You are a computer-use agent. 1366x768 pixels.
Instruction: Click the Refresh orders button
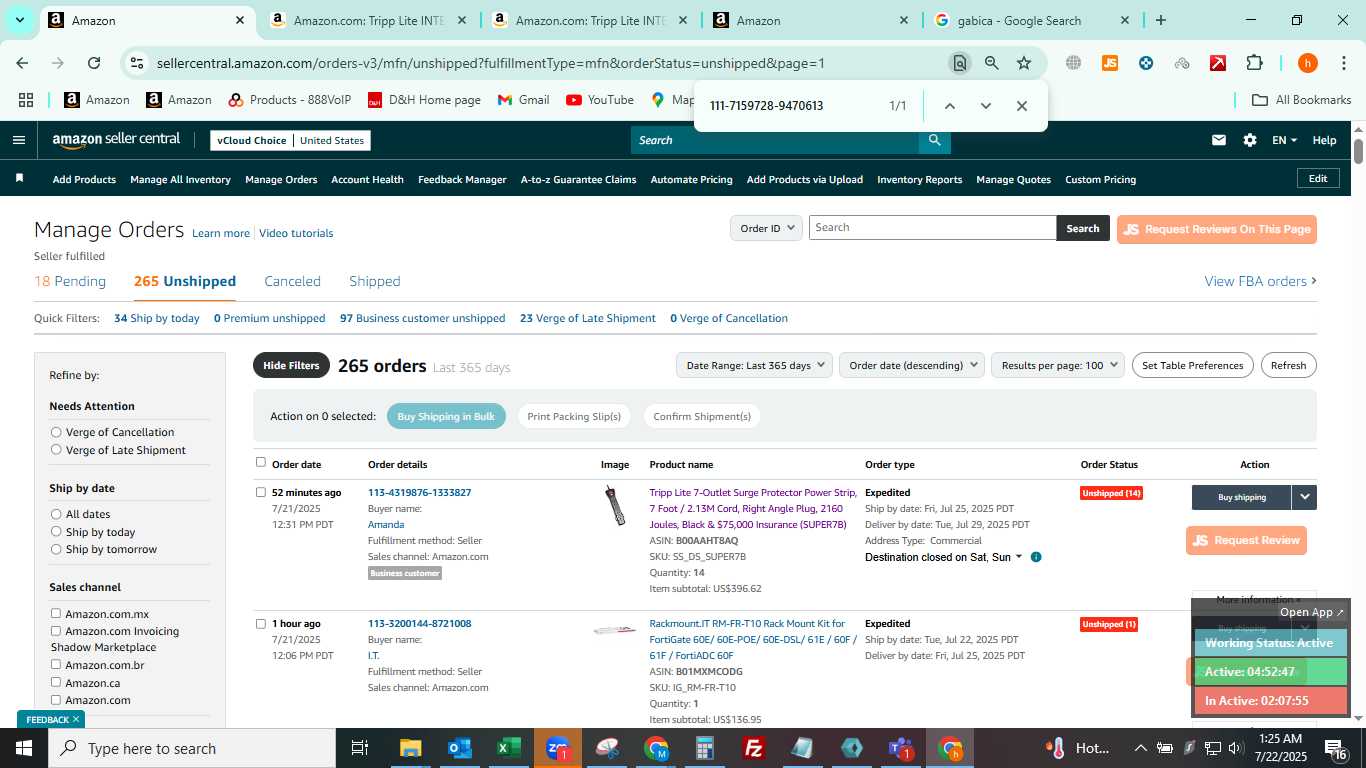tap(1288, 365)
